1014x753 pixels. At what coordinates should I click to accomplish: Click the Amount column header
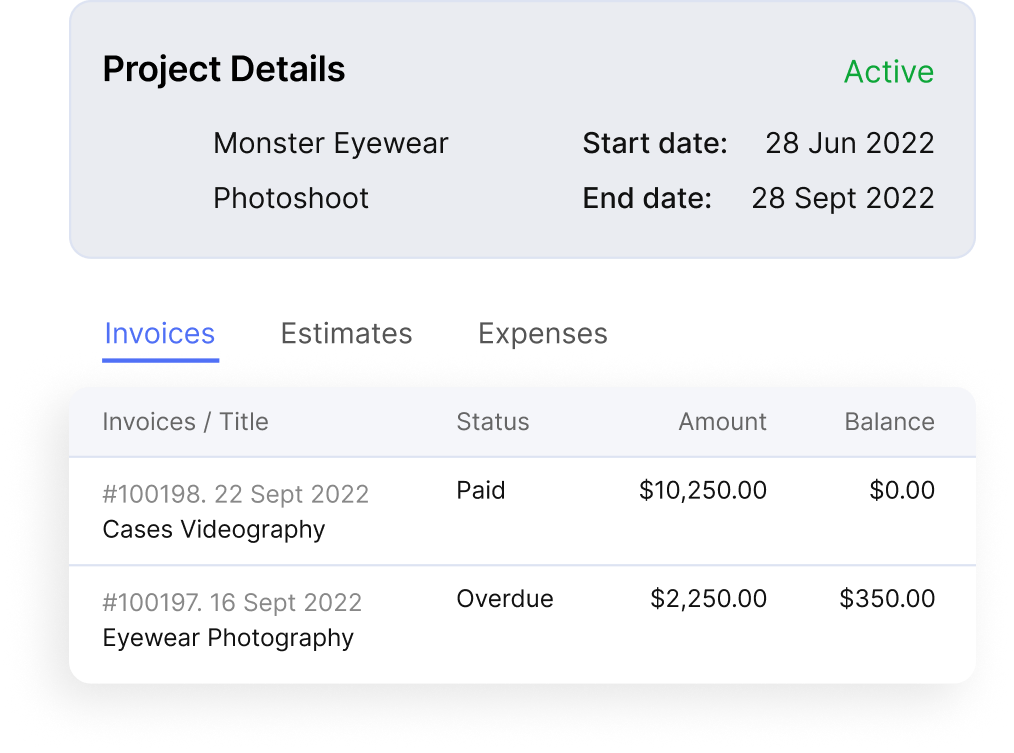722,422
